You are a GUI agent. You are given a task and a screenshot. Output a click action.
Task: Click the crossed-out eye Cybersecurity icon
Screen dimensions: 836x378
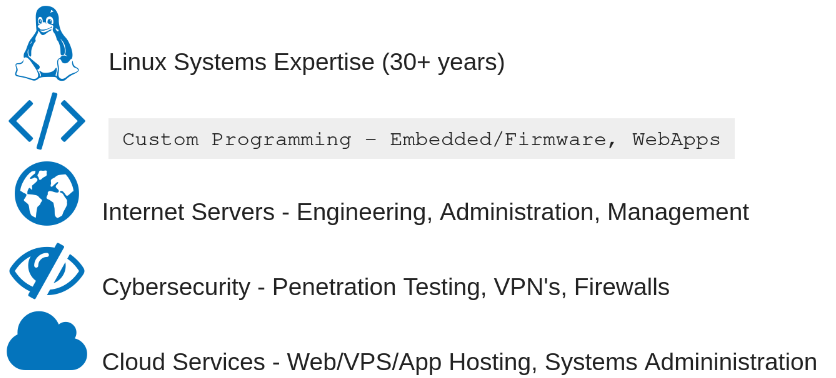(x=47, y=271)
